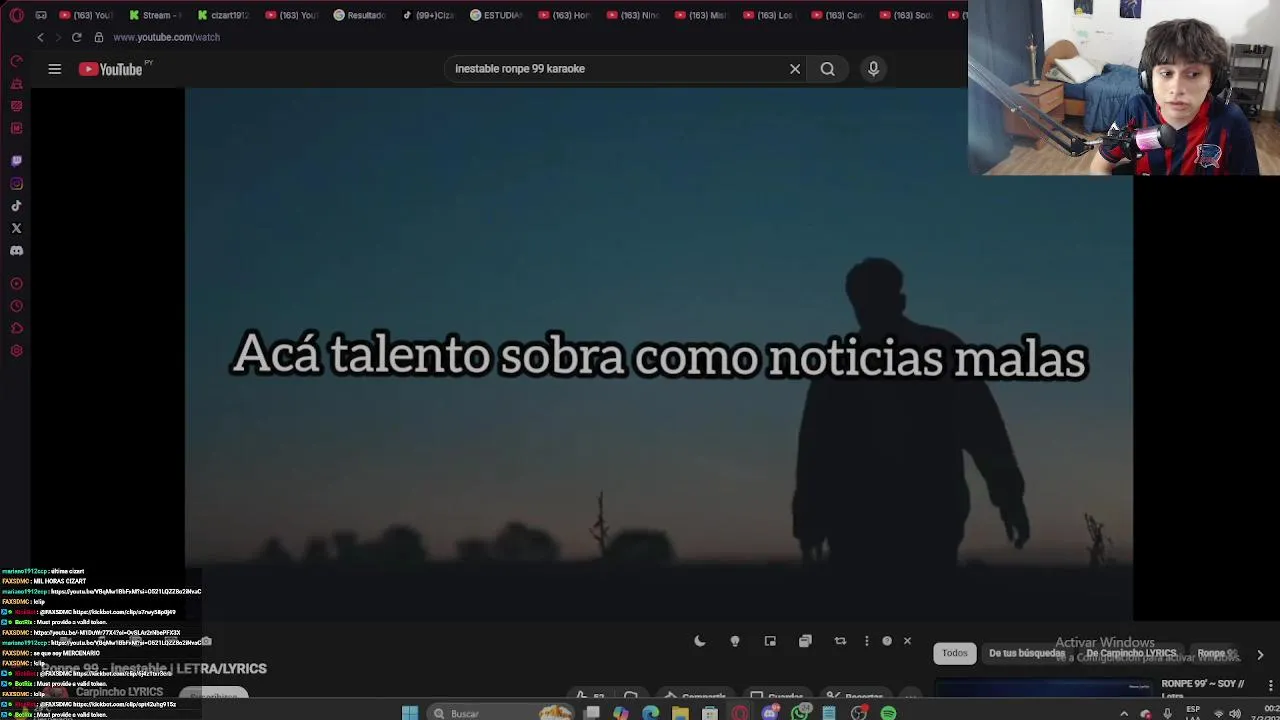Close the floating video toolbar
Viewport: 1280px width, 720px height.
click(x=907, y=641)
